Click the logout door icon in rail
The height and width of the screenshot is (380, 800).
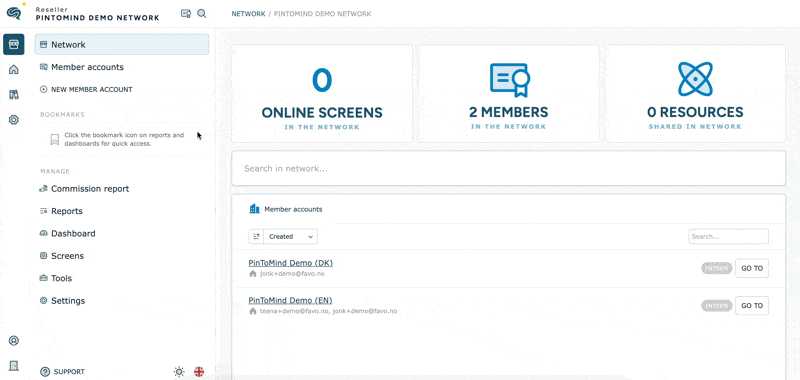[14, 365]
